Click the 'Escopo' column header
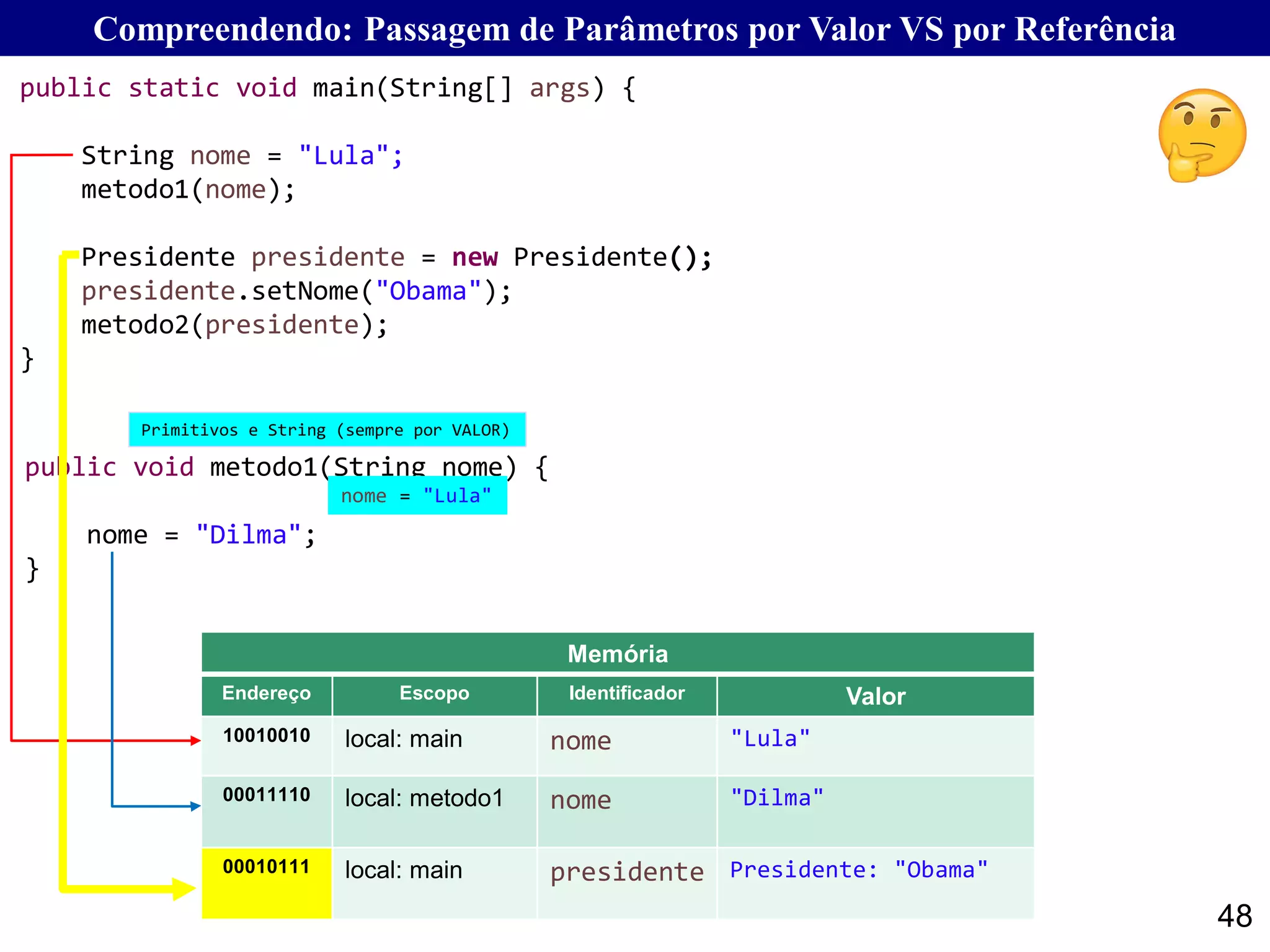 pos(434,695)
